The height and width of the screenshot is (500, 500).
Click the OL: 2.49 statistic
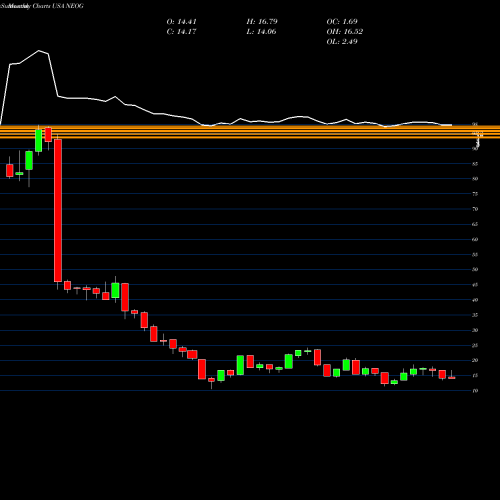click(x=342, y=42)
